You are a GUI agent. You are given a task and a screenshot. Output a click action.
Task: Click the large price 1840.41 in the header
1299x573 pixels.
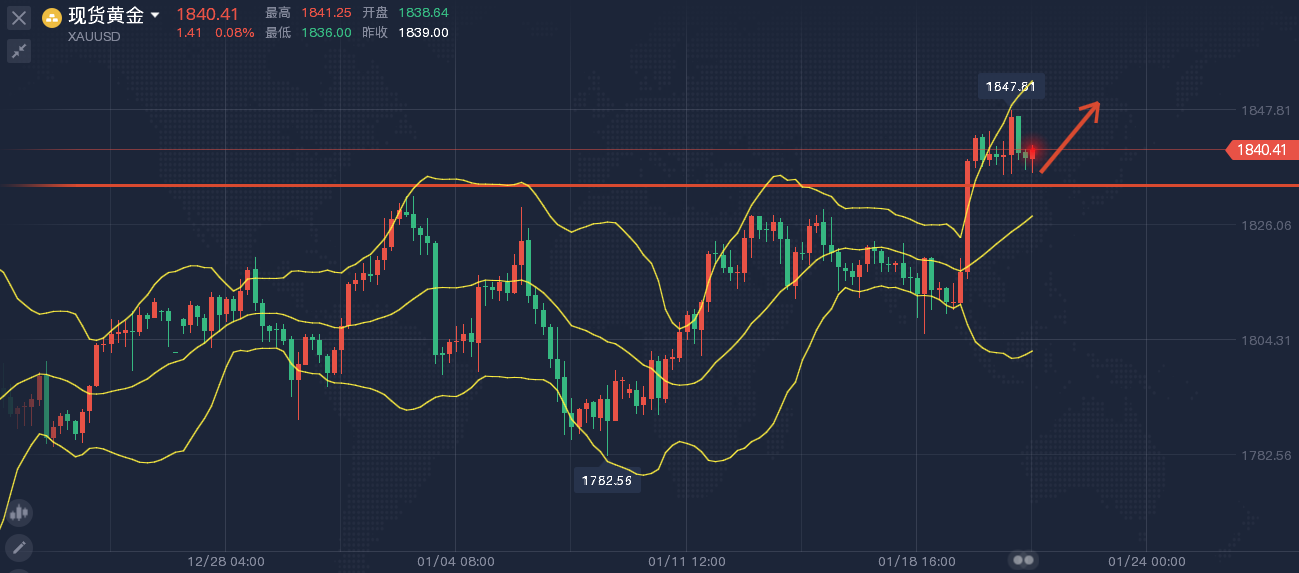[207, 14]
